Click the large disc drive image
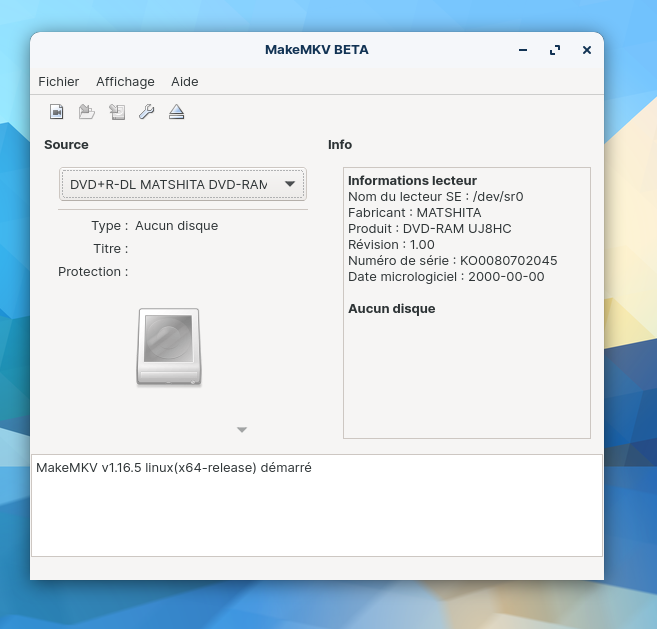The height and width of the screenshot is (629, 657). coord(169,347)
